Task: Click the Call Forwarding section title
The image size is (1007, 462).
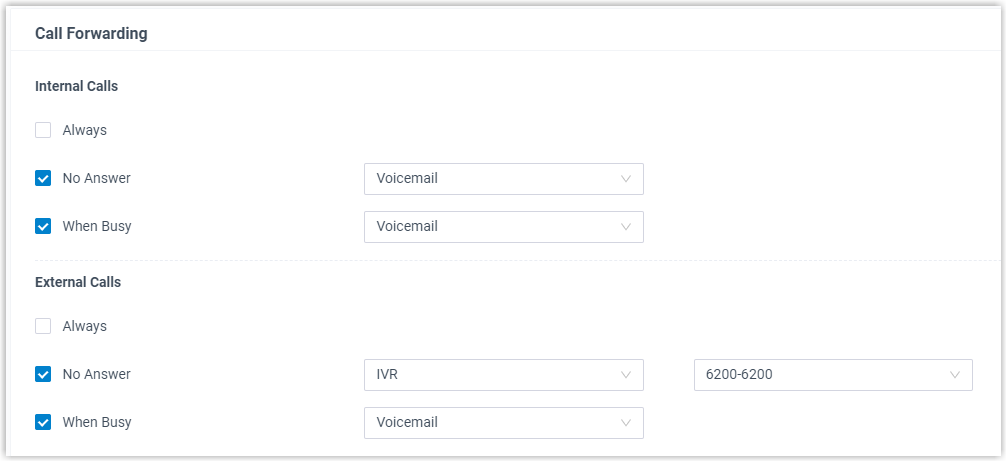Action: click(x=91, y=34)
